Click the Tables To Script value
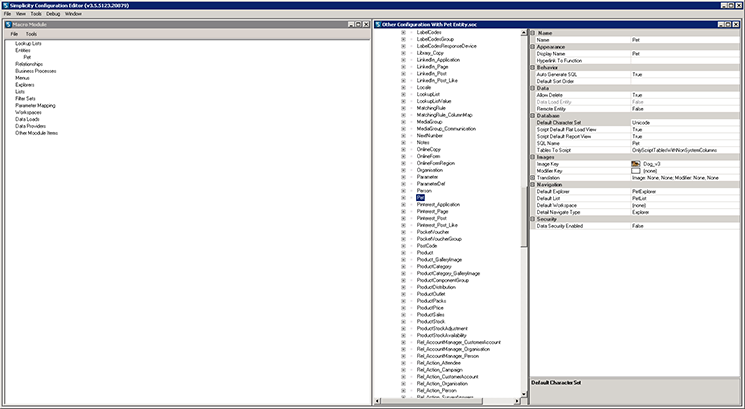 pos(685,150)
